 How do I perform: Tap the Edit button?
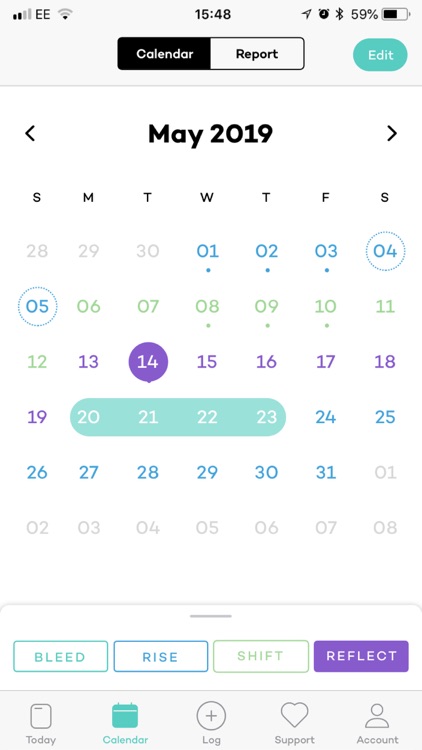coord(380,55)
